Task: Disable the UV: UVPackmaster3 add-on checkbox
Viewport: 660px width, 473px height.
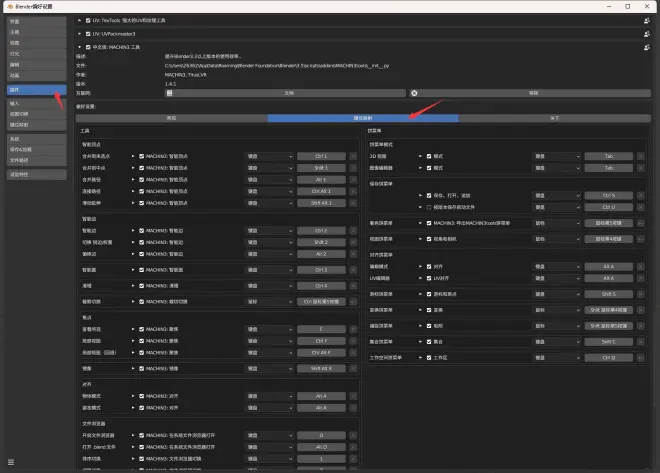Action: click(x=88, y=34)
